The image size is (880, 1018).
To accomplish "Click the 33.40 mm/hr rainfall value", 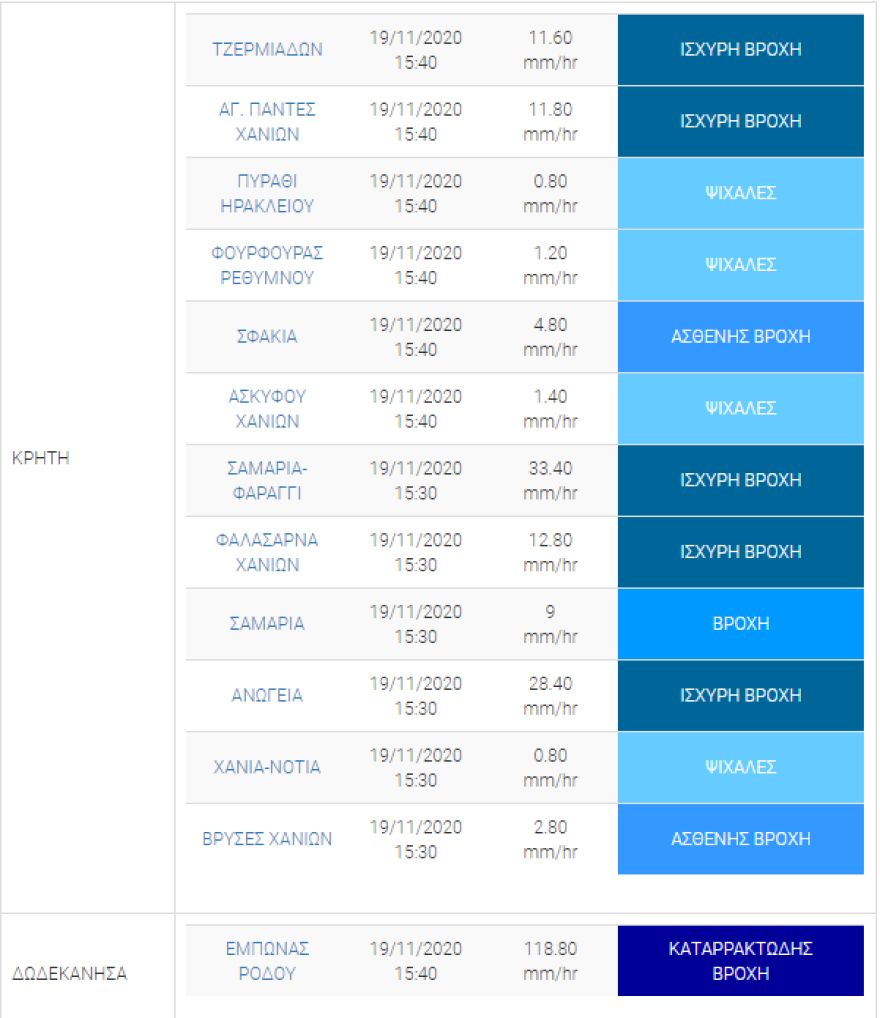I will [551, 480].
